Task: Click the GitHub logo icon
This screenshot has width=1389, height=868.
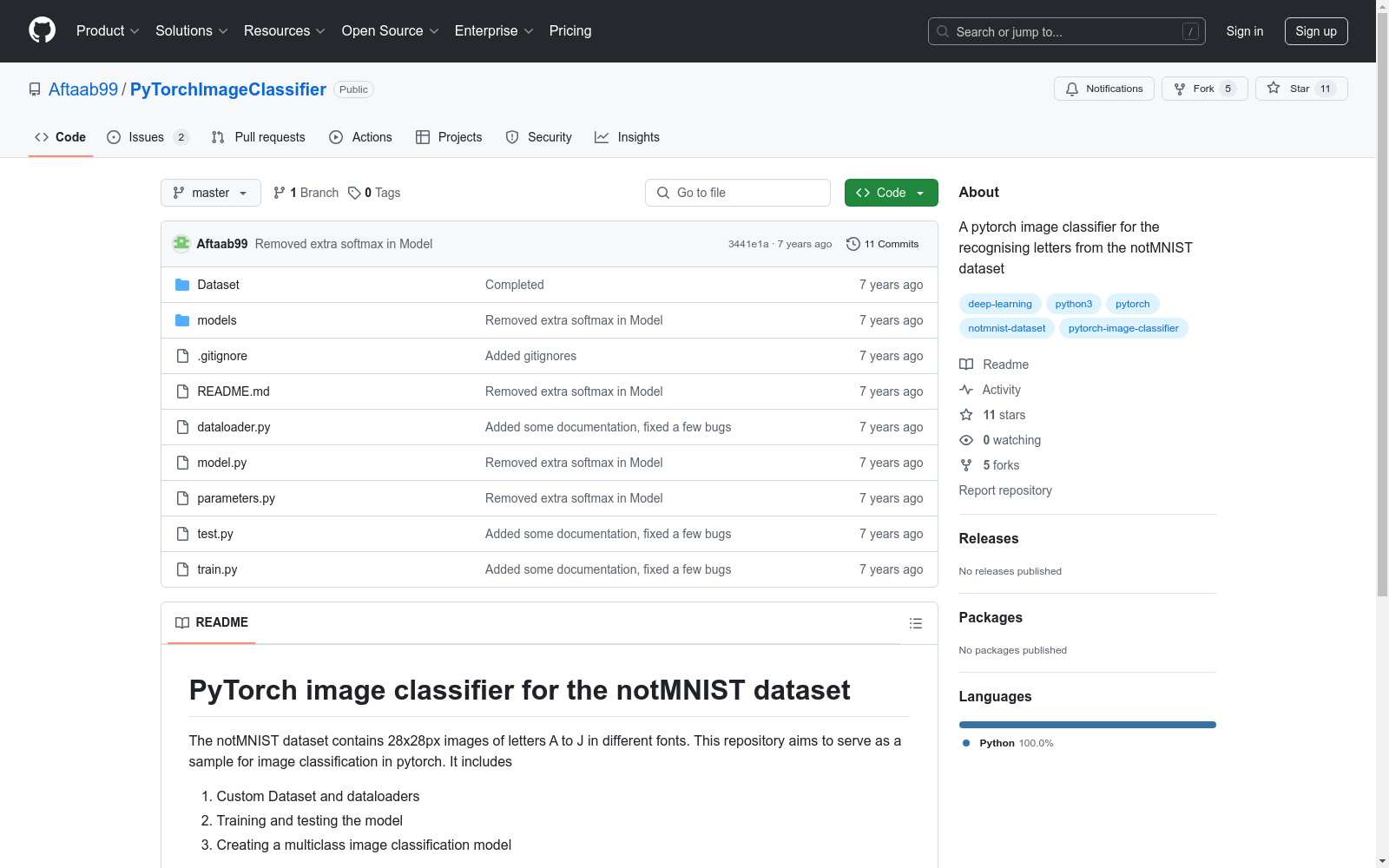Action: tap(42, 30)
